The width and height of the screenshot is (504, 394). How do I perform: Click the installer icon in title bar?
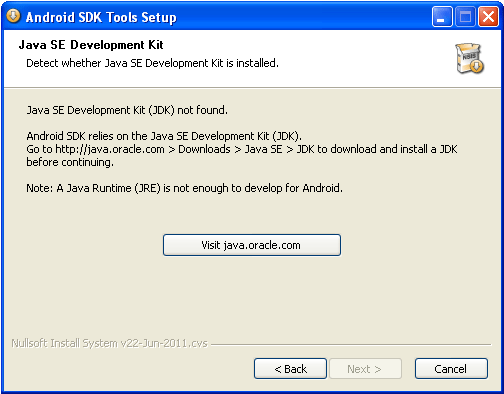13,16
